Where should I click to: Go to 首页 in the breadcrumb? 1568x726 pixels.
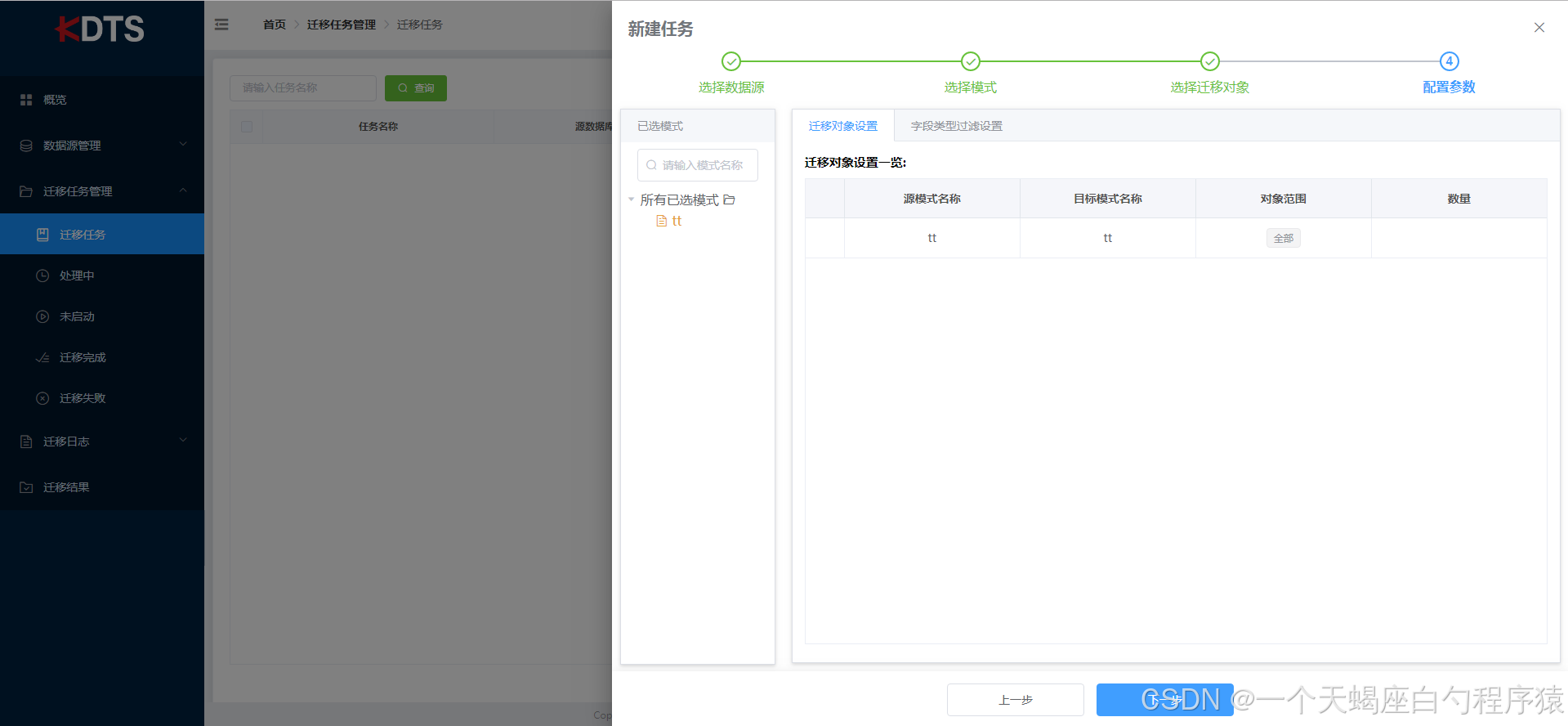click(275, 25)
